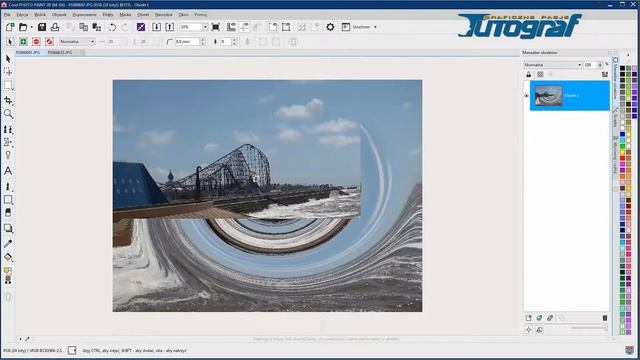Click the Paste icon in toolbar

(x=97, y=27)
